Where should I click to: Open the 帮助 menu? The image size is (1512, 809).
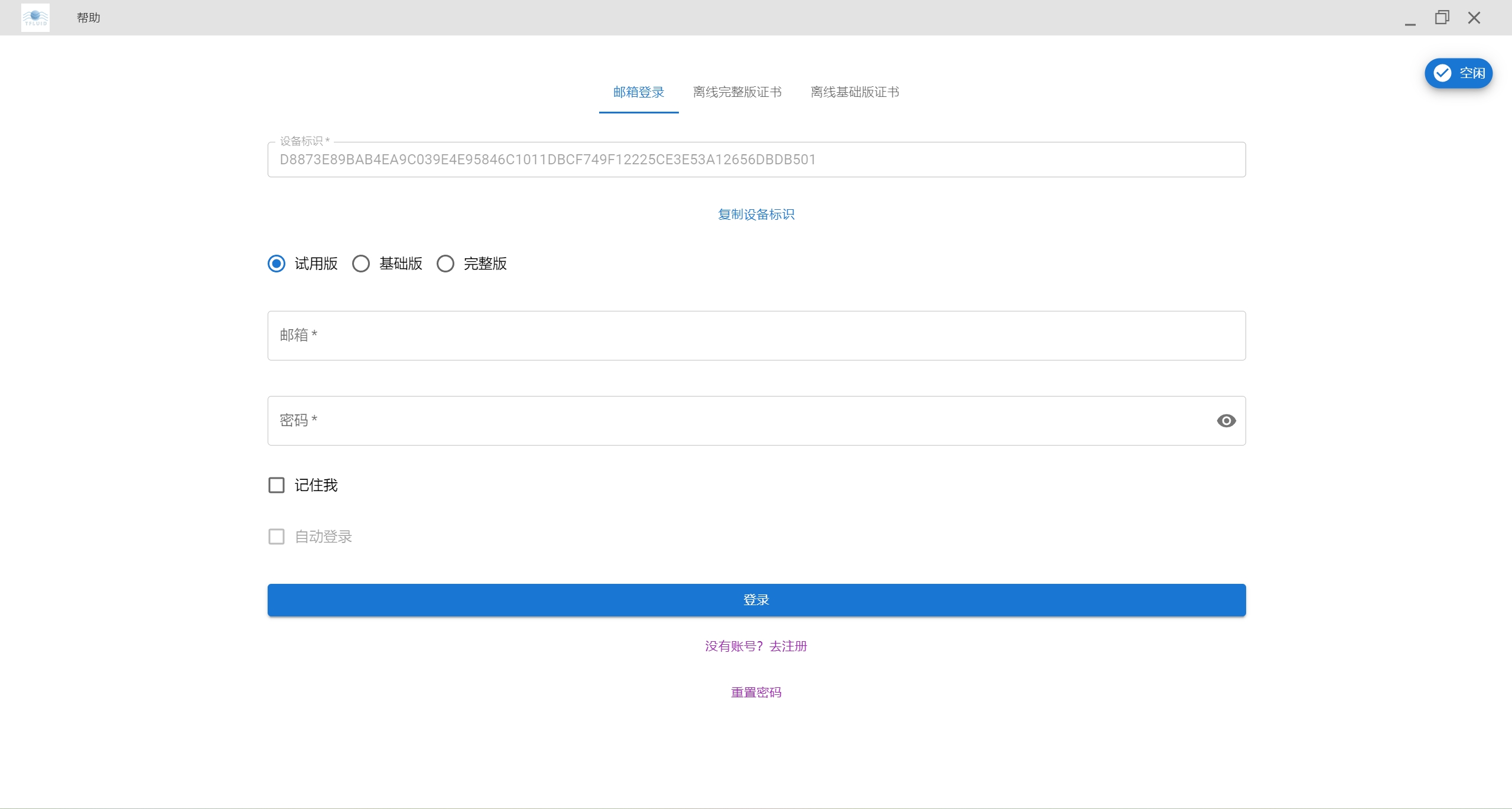pos(89,18)
